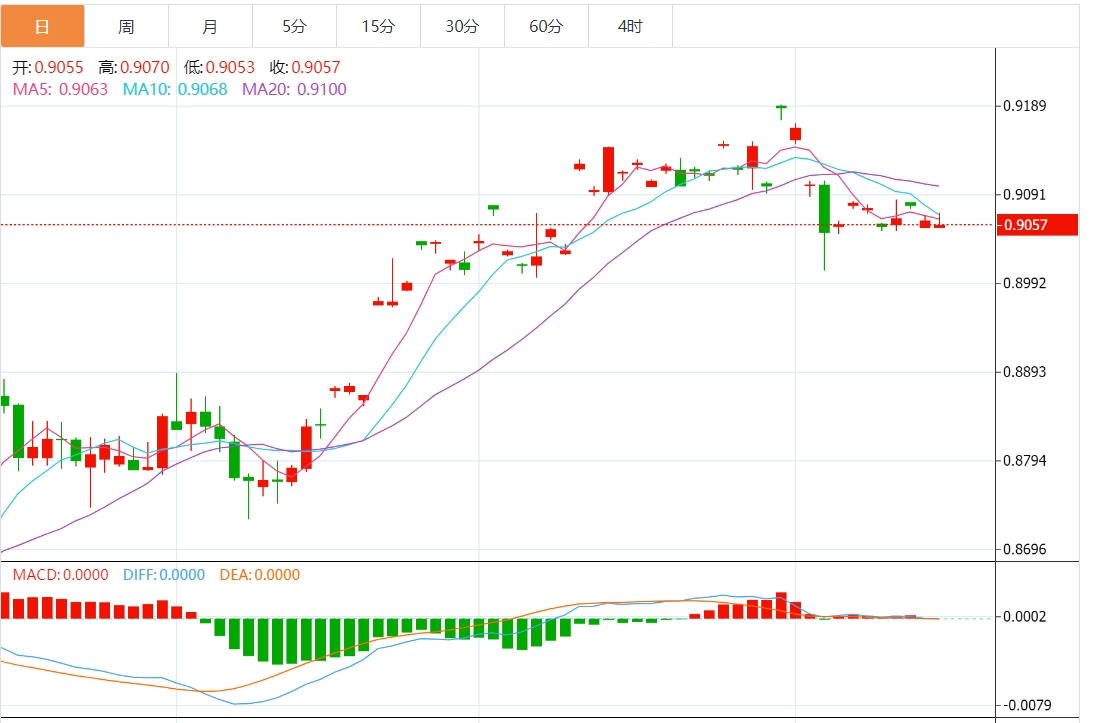Switch to the 60分 tab

point(546,27)
